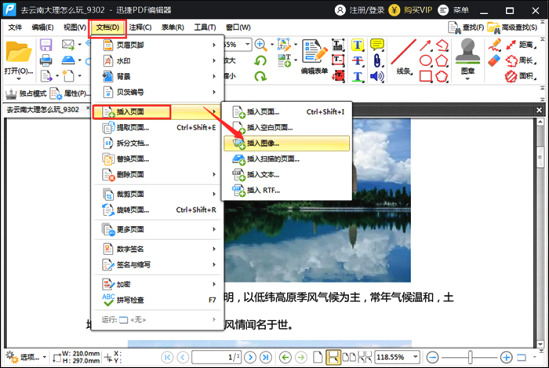Expand the 更多页面 submenu
549x368 pixels.
coord(158,229)
